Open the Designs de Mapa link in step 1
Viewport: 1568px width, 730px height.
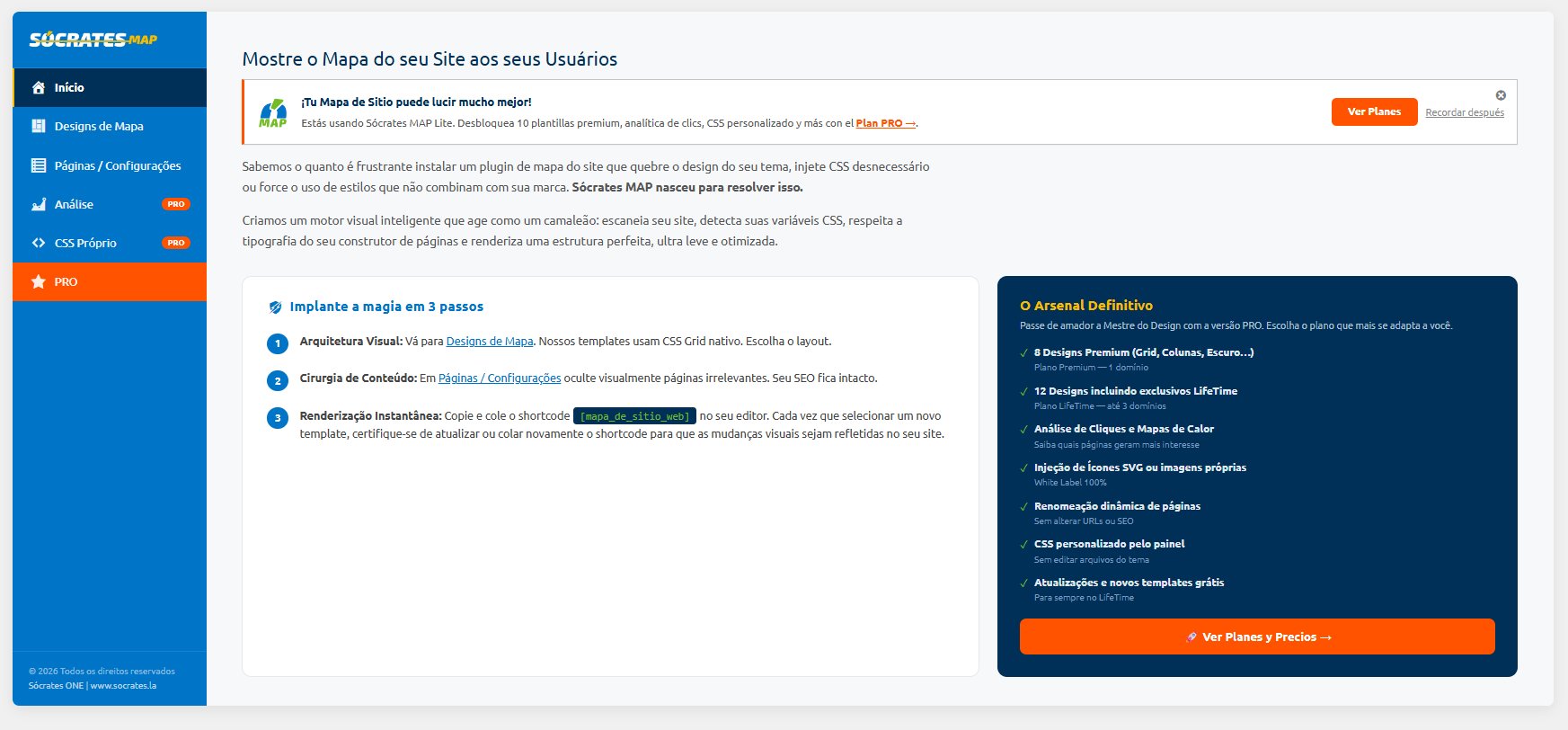490,342
